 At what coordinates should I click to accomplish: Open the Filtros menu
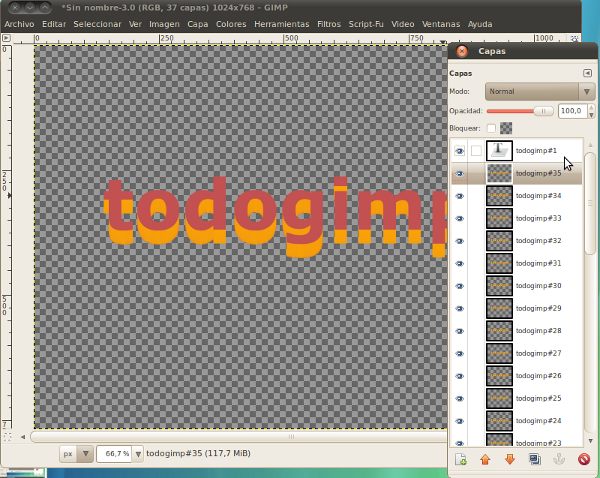[x=328, y=23]
